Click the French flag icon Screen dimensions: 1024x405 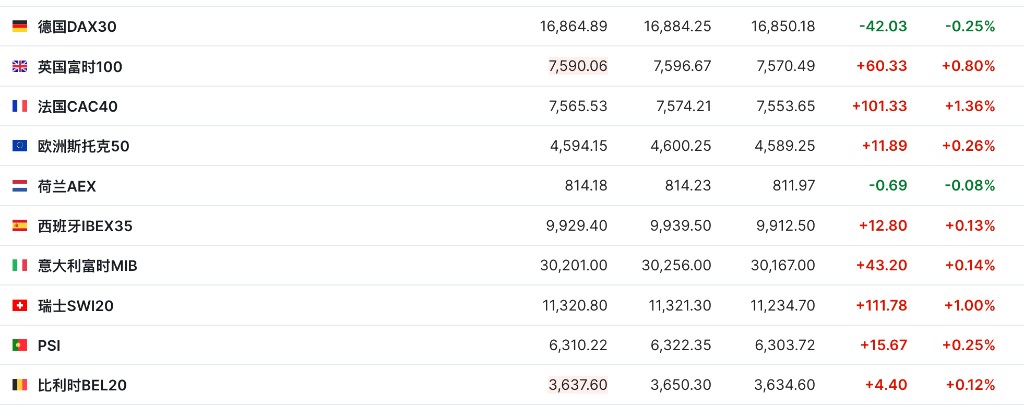(x=20, y=106)
